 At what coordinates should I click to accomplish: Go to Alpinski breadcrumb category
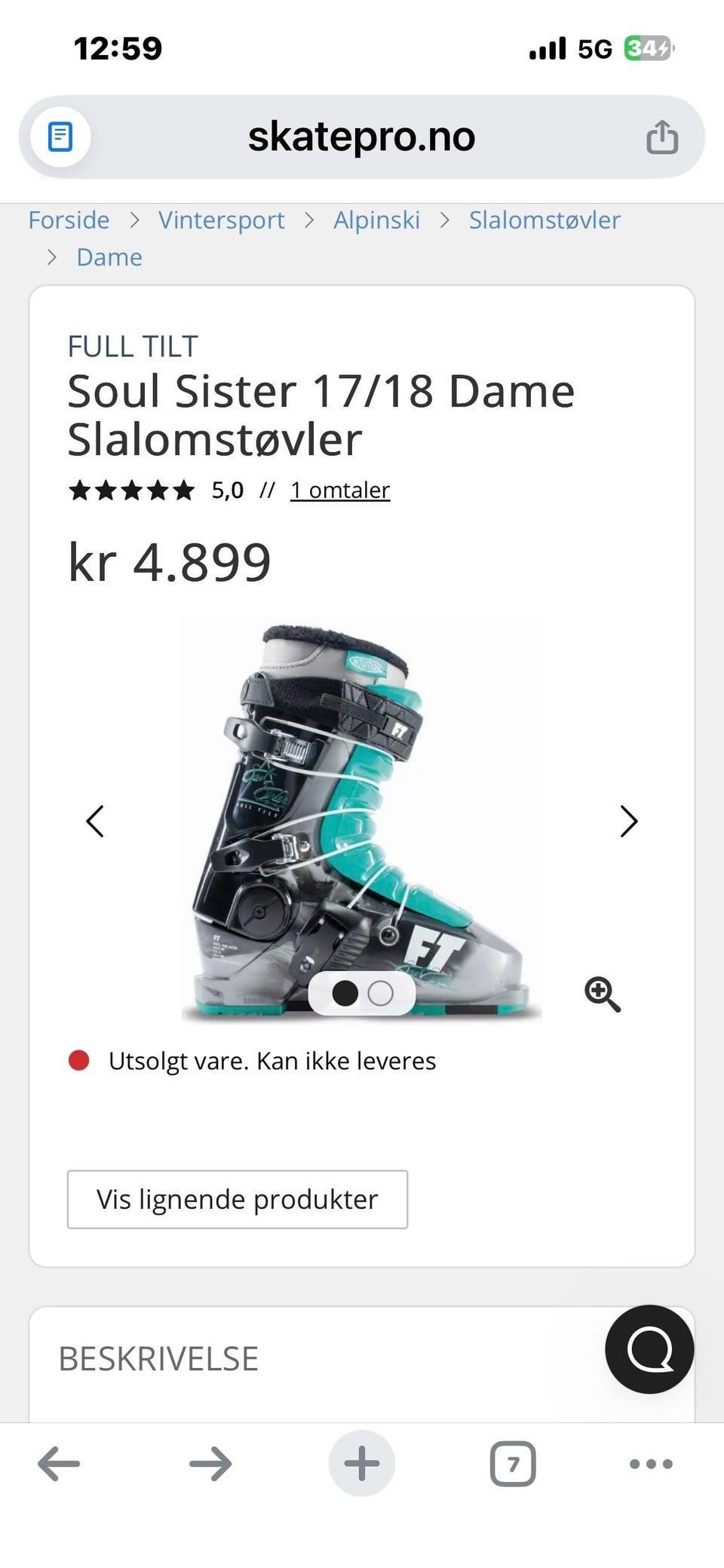point(376,220)
